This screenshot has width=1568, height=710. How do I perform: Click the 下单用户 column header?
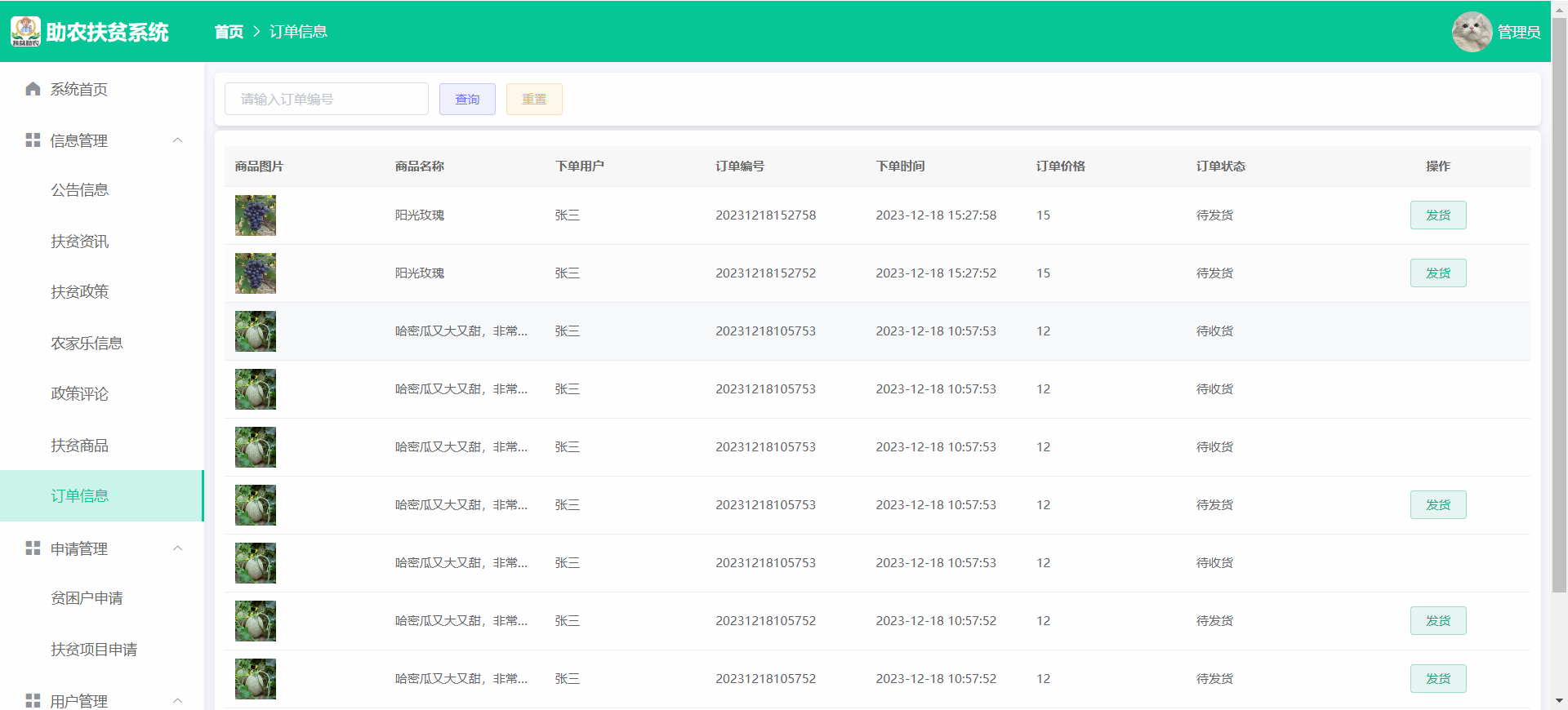point(580,166)
